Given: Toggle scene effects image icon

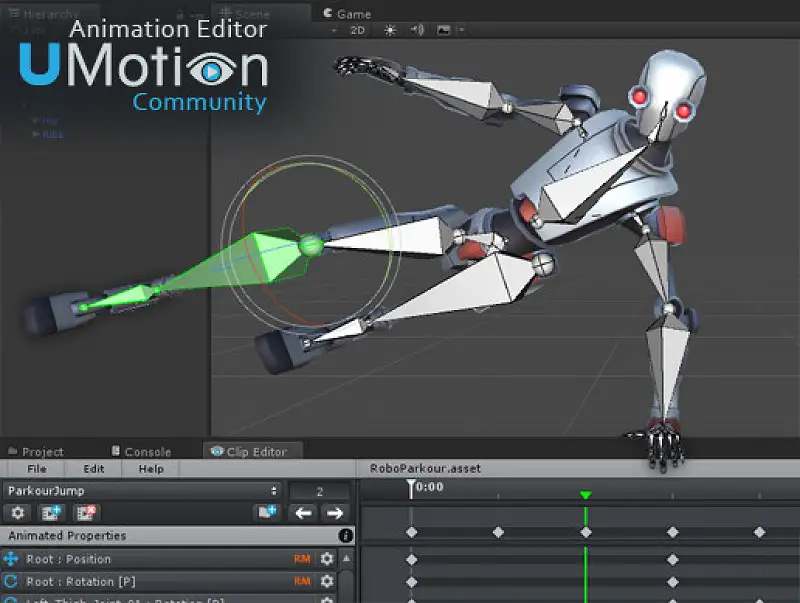Looking at the screenshot, I should (x=444, y=31).
